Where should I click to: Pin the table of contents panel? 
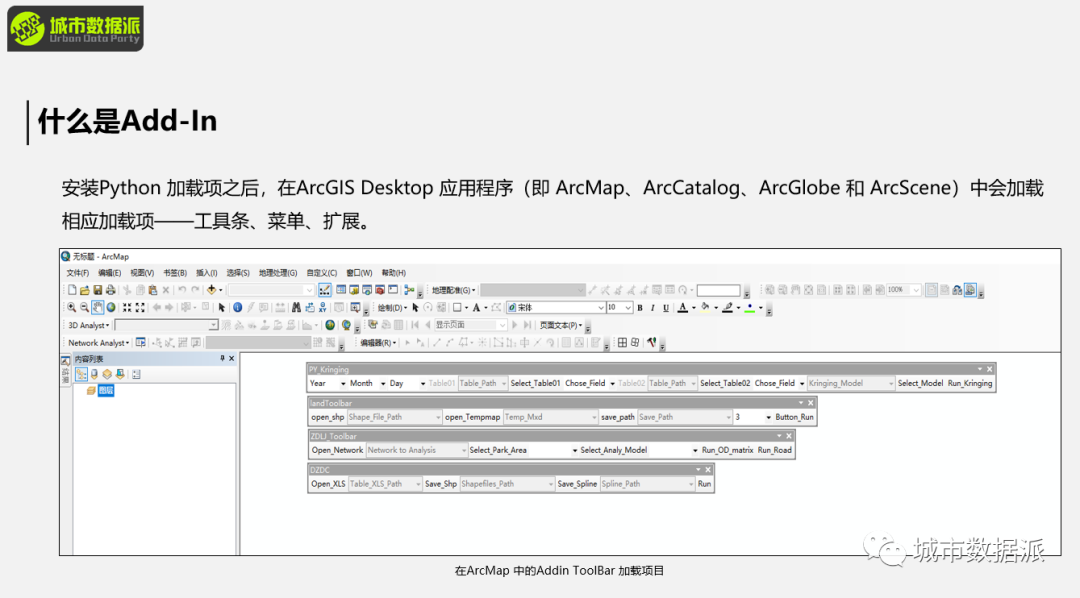pyautogui.click(x=222, y=358)
